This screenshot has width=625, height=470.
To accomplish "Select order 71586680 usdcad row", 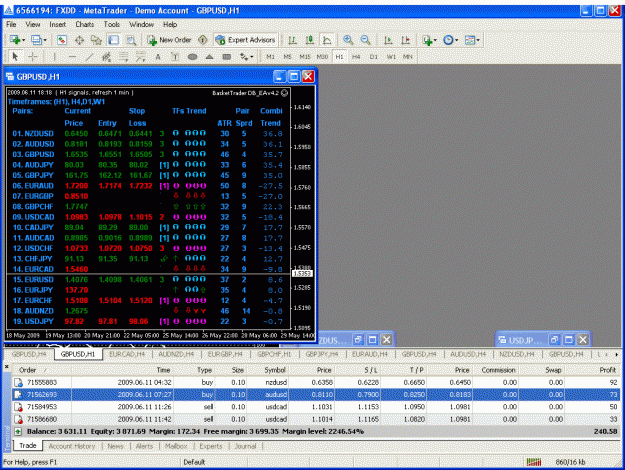I will [316, 419].
